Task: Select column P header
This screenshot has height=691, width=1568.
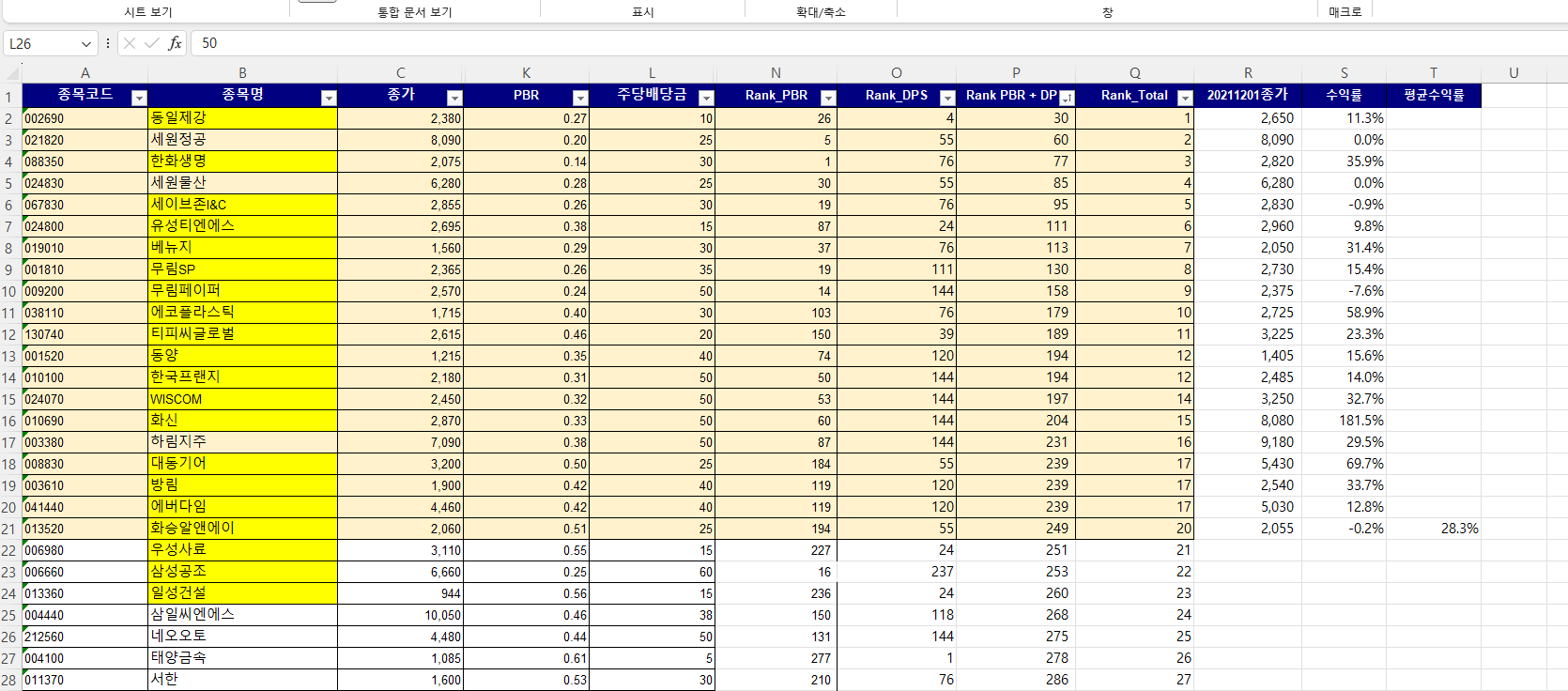Action: pos(1016,73)
